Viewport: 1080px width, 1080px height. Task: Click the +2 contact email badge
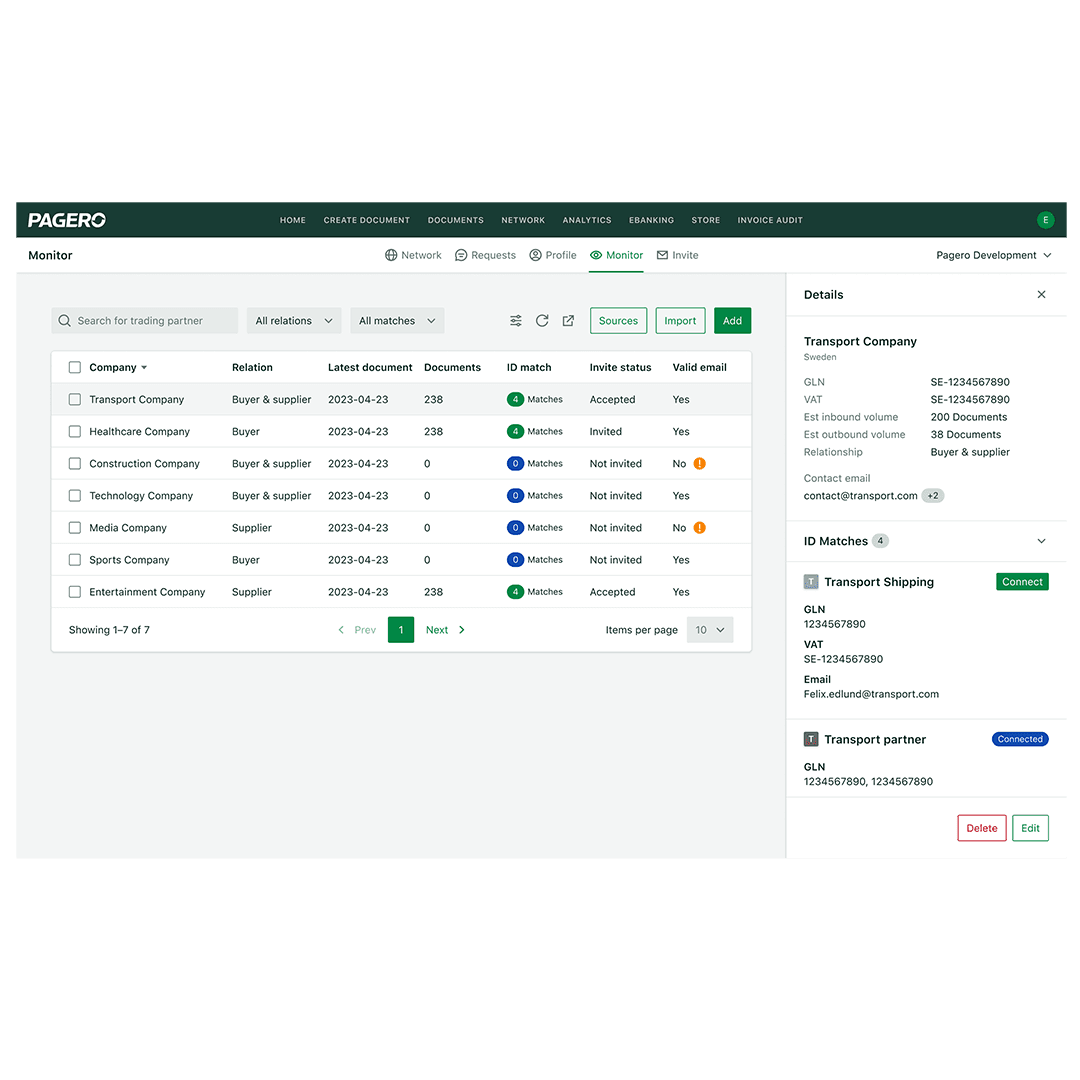pyautogui.click(x=932, y=495)
